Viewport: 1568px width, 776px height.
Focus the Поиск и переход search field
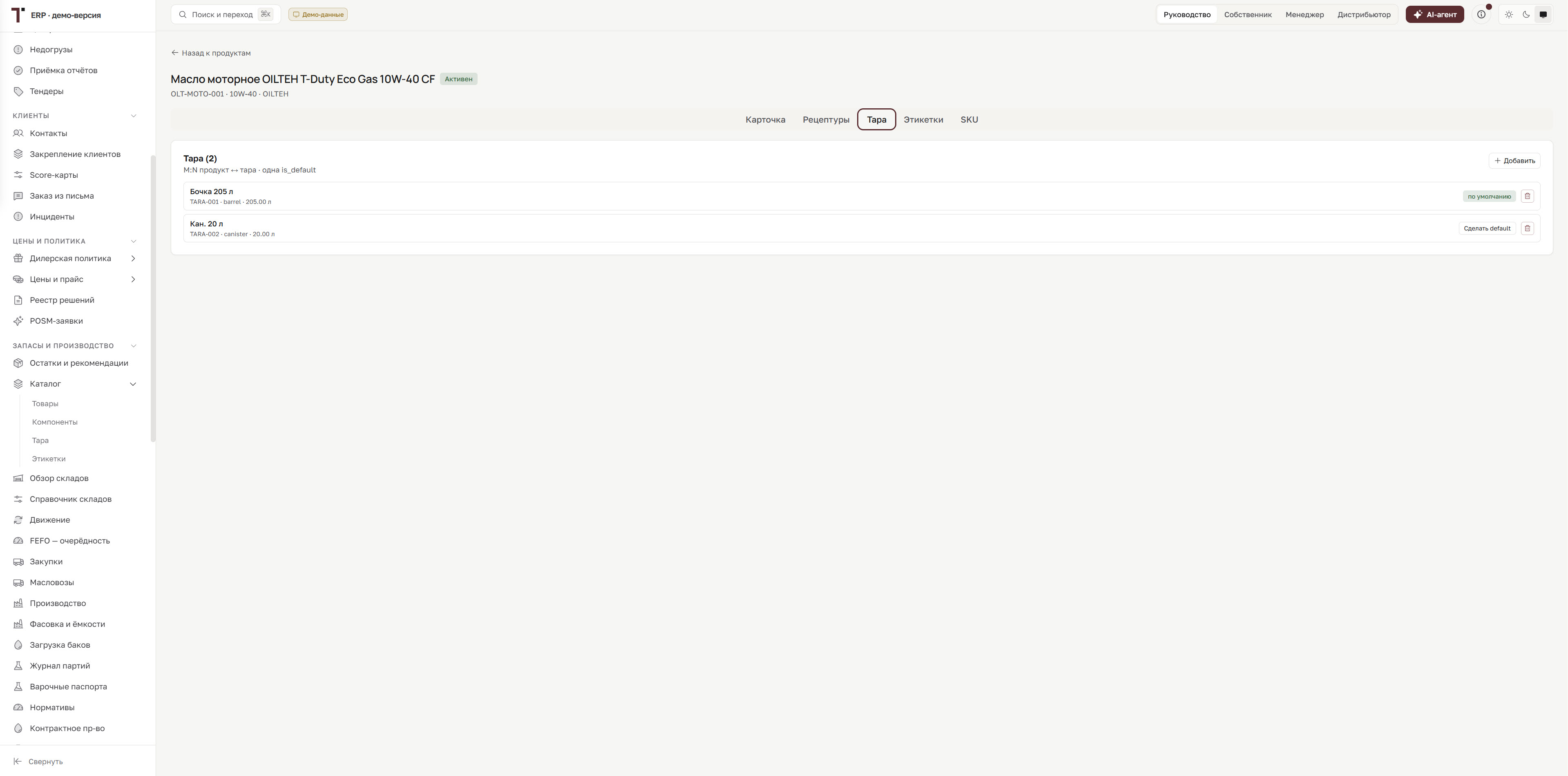[226, 15]
